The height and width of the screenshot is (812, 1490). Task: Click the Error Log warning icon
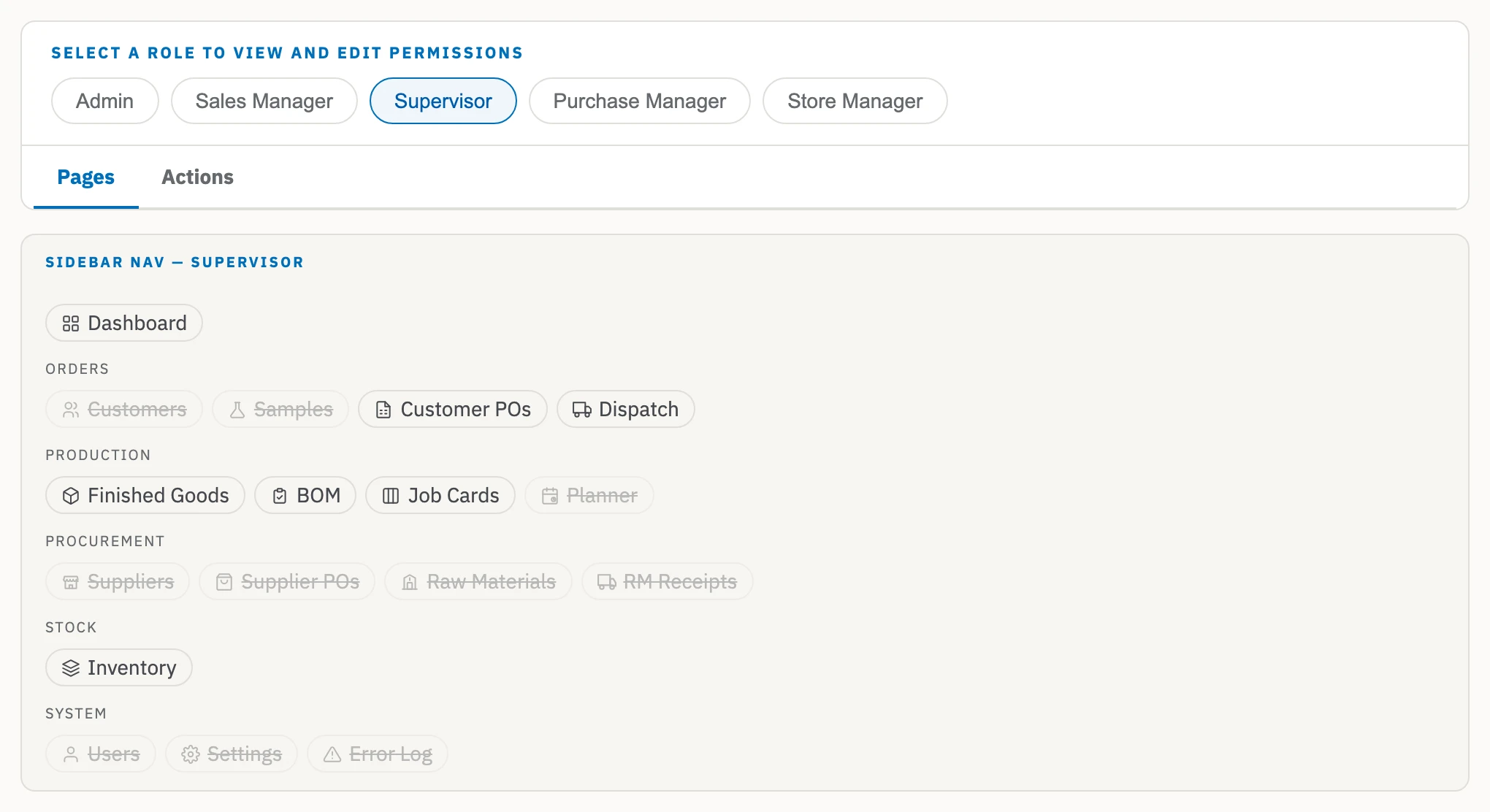point(332,754)
